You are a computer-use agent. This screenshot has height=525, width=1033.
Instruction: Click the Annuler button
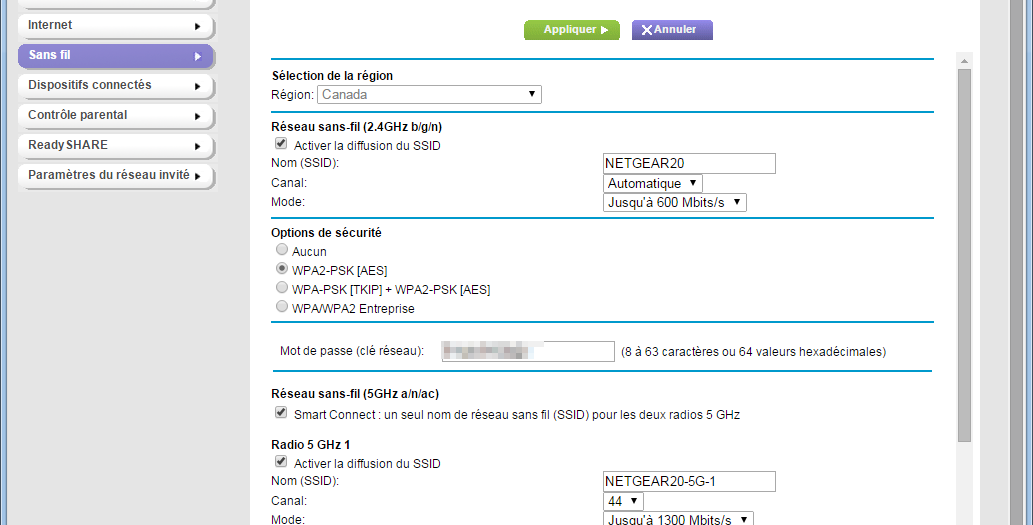point(671,30)
